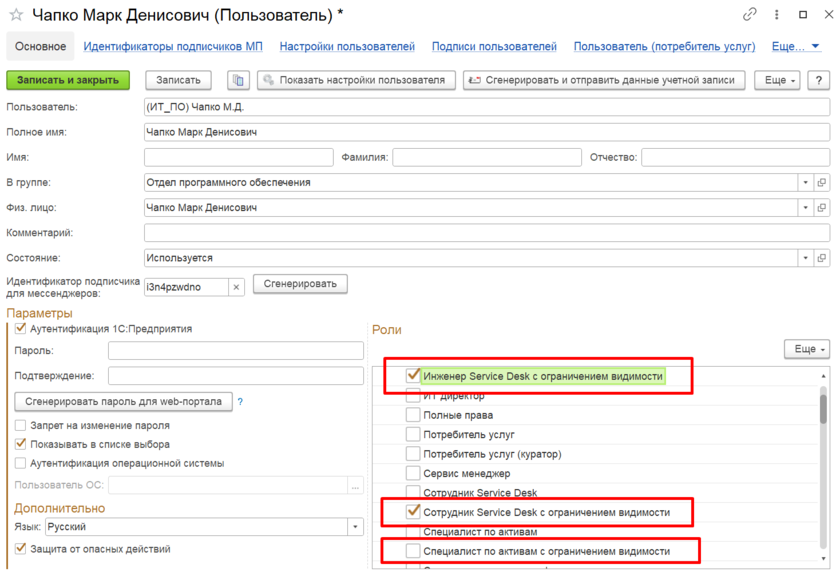This screenshot has height=576, width=840.
Task: Clear the messenger subscriber identifier field
Action: click(236, 287)
